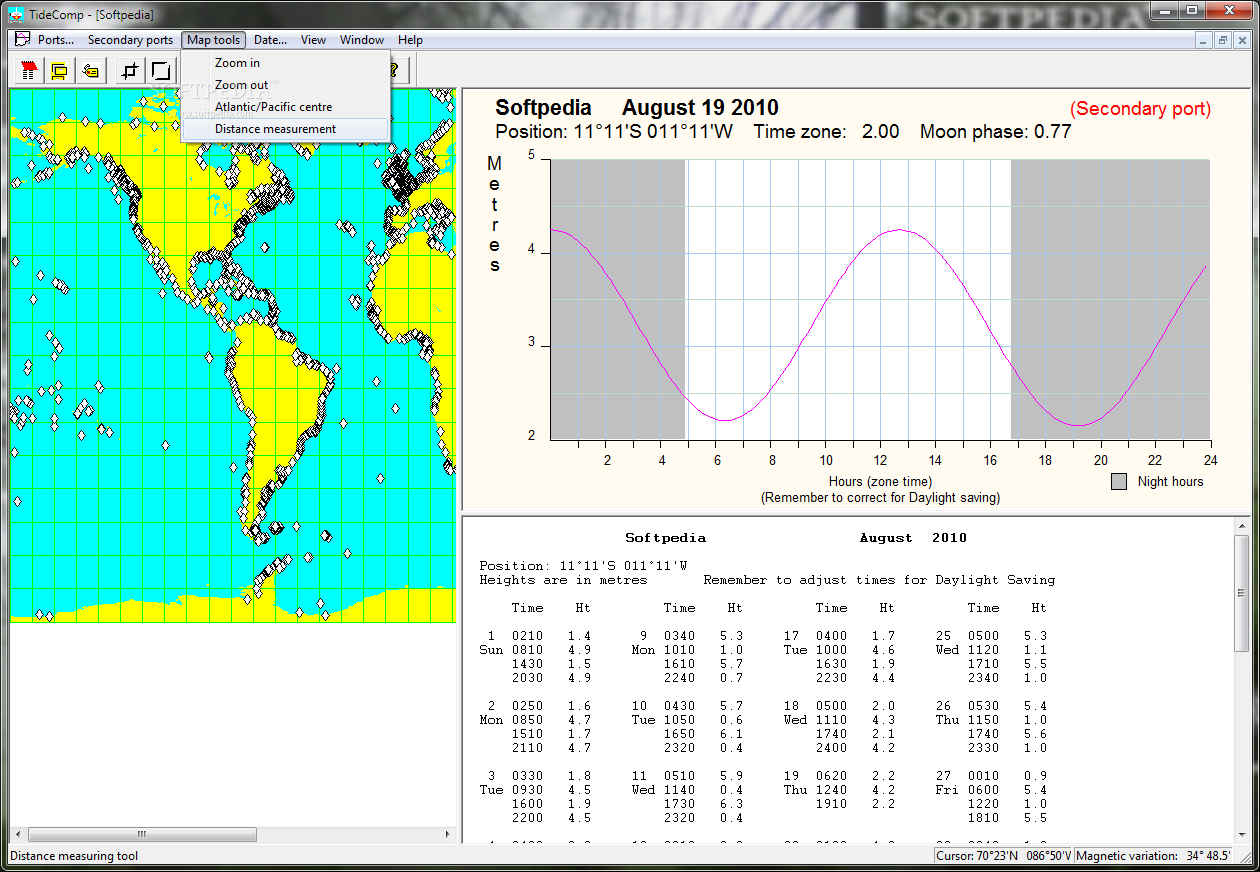Minimize the inner Softpedia document window
1260x872 pixels.
[1205, 40]
